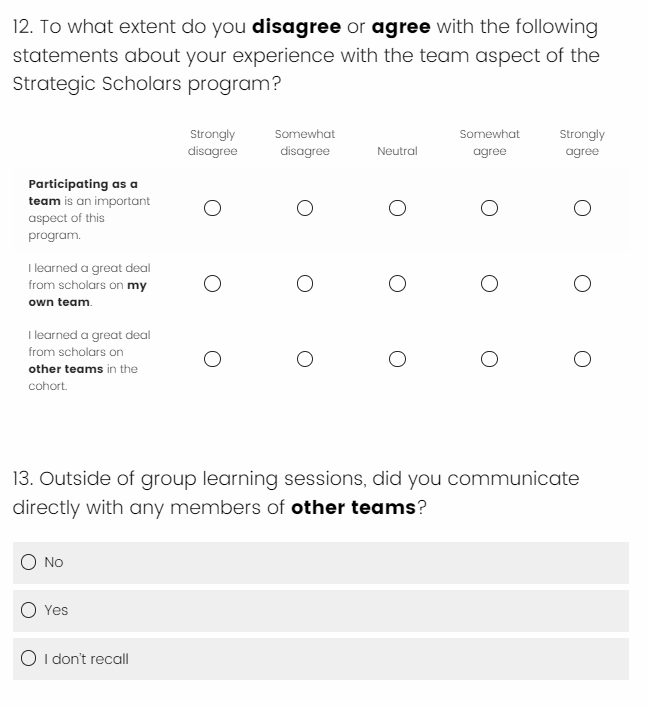Select I don't recall for question 13
The image size is (649, 707).
29,659
